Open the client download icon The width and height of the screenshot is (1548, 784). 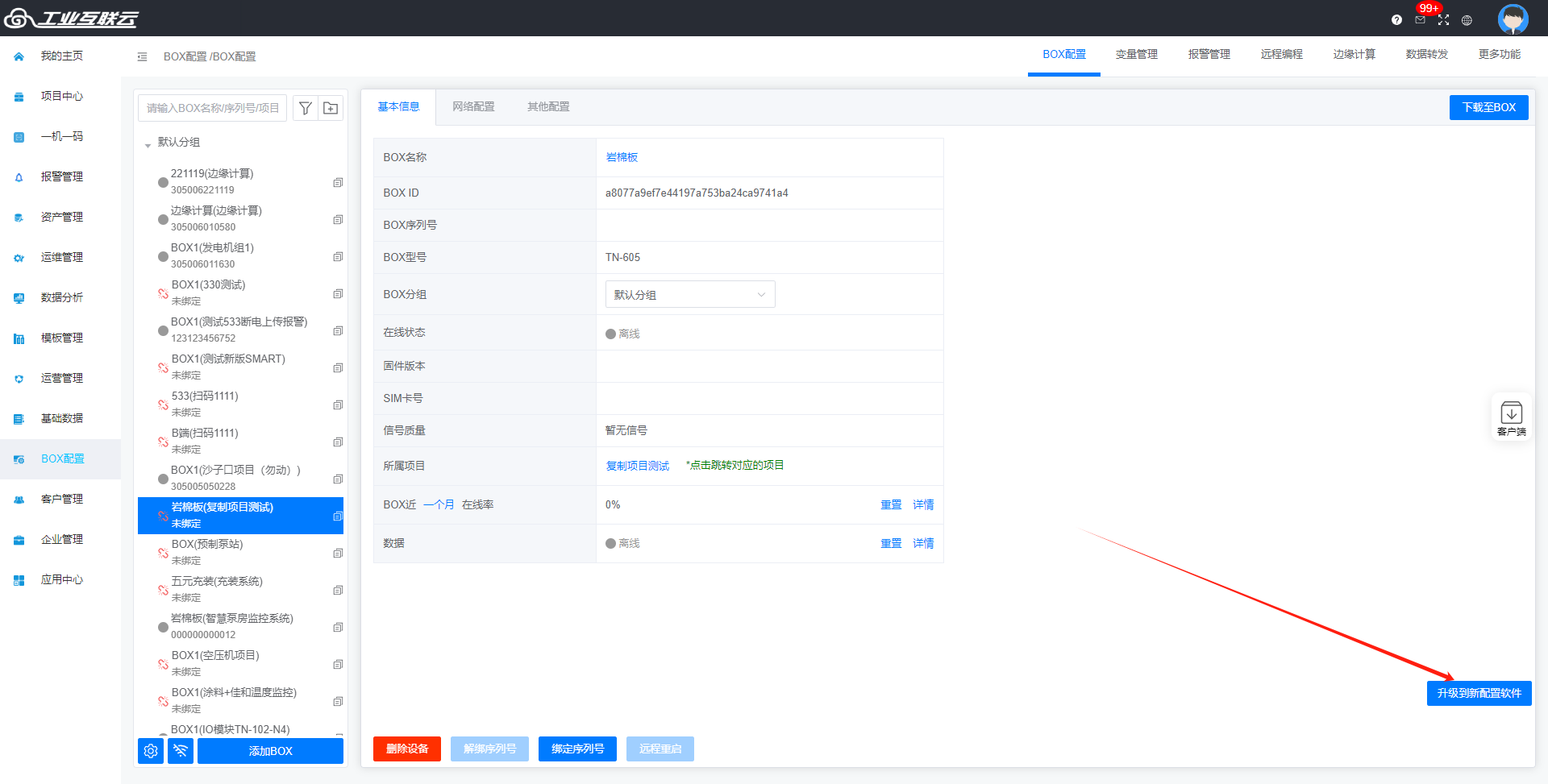(1511, 418)
